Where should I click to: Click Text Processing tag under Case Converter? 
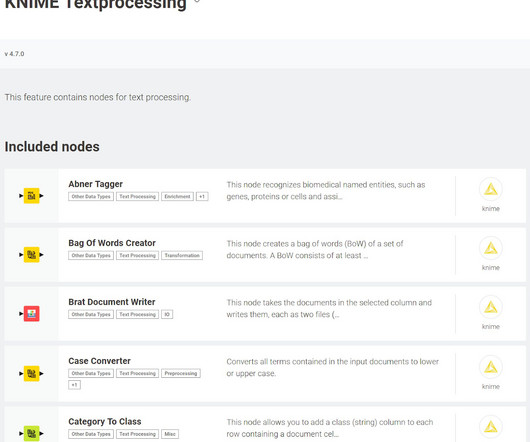pos(138,373)
